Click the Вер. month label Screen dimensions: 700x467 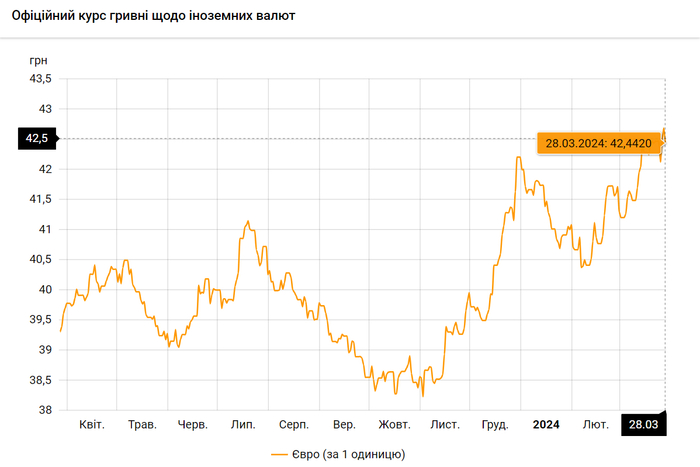[344, 424]
